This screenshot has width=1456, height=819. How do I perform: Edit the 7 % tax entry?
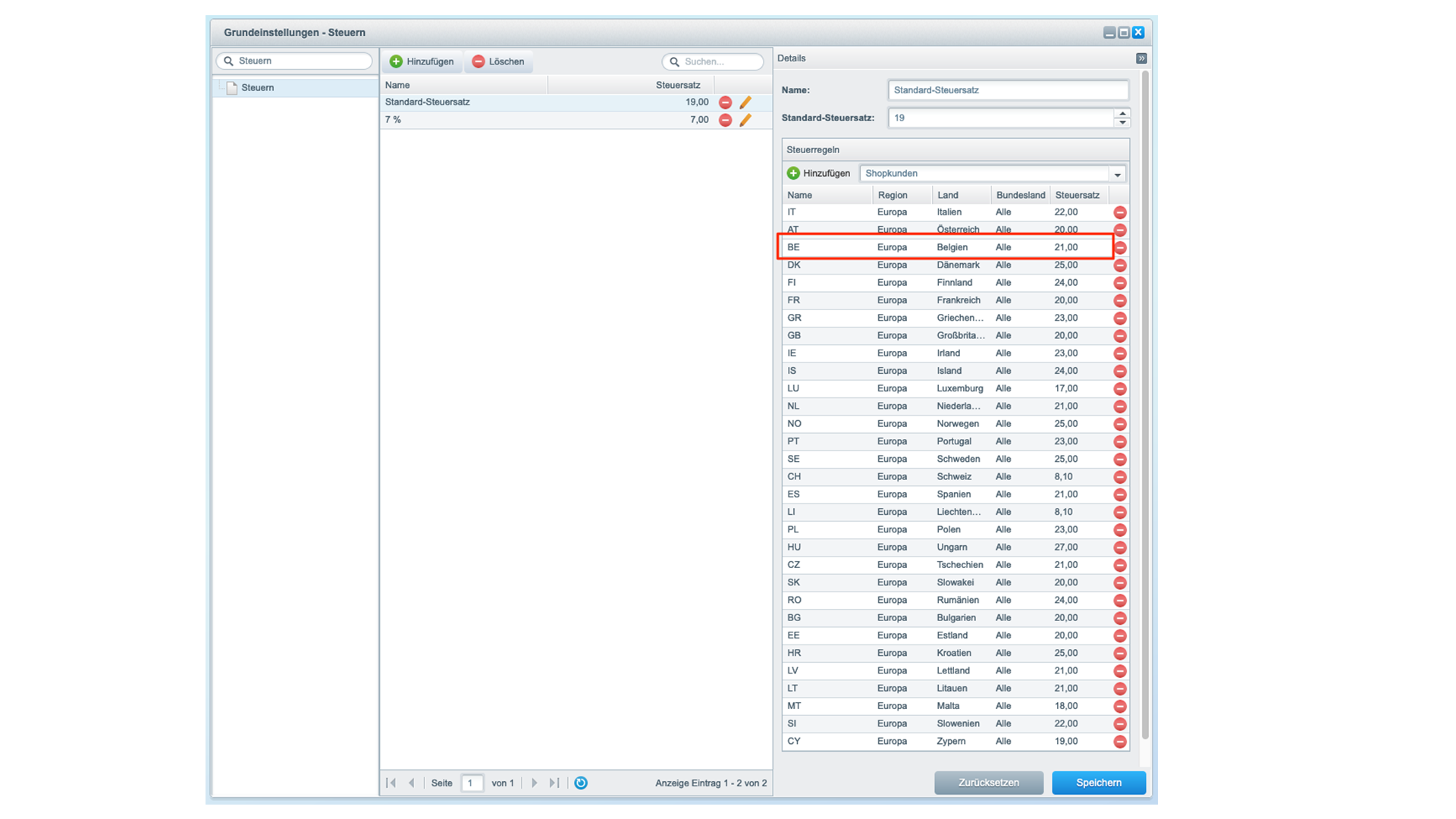click(745, 120)
